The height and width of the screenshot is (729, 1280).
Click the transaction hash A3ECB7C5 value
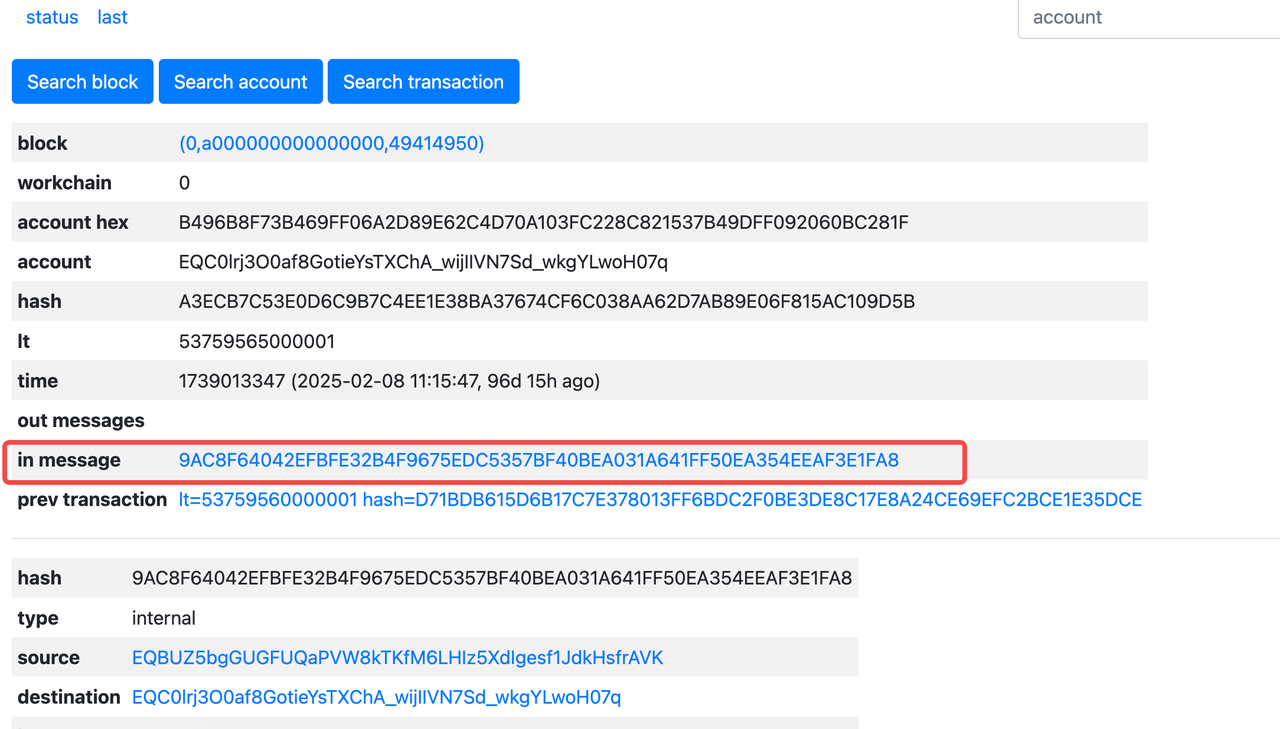click(546, 301)
